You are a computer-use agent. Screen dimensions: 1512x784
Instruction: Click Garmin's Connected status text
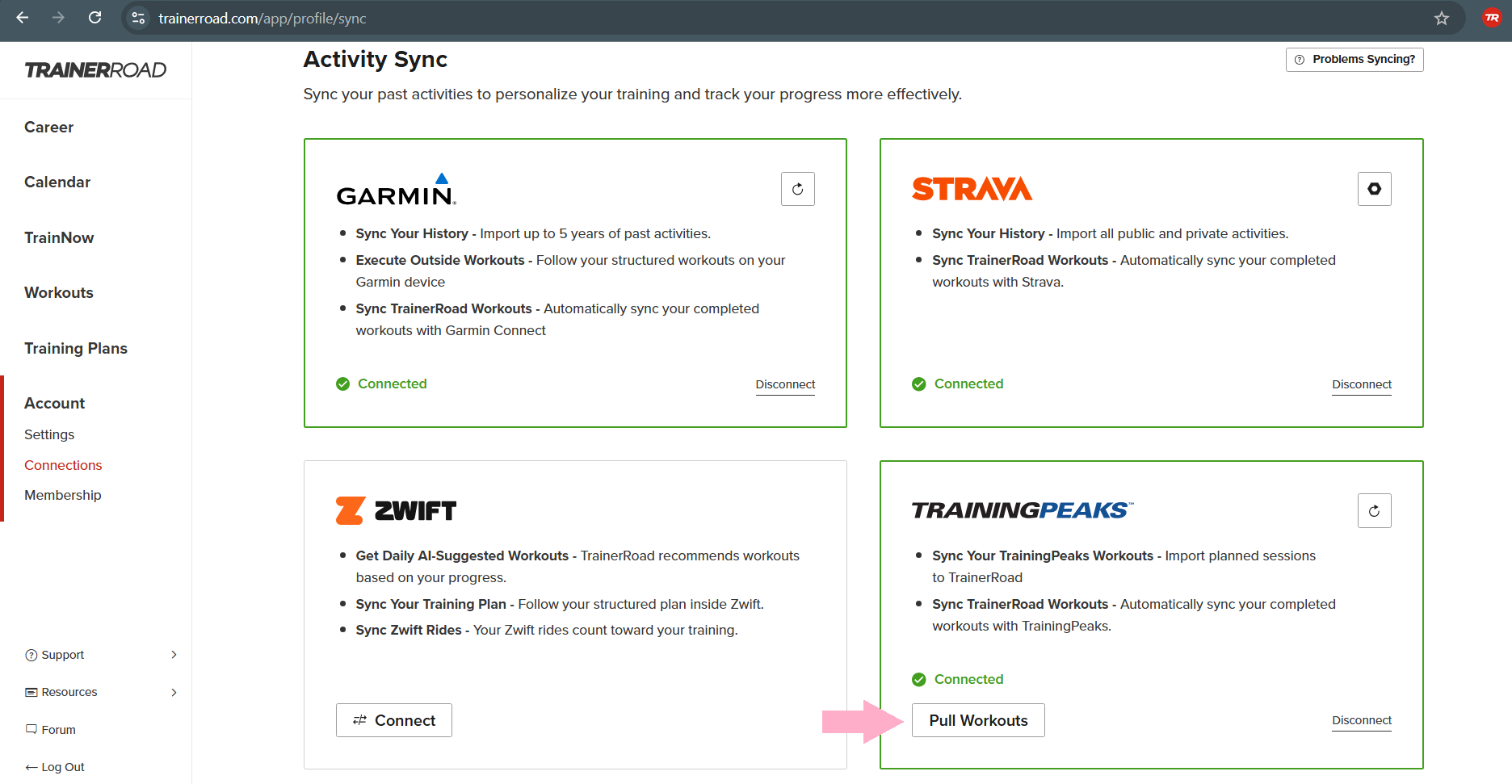click(x=393, y=384)
